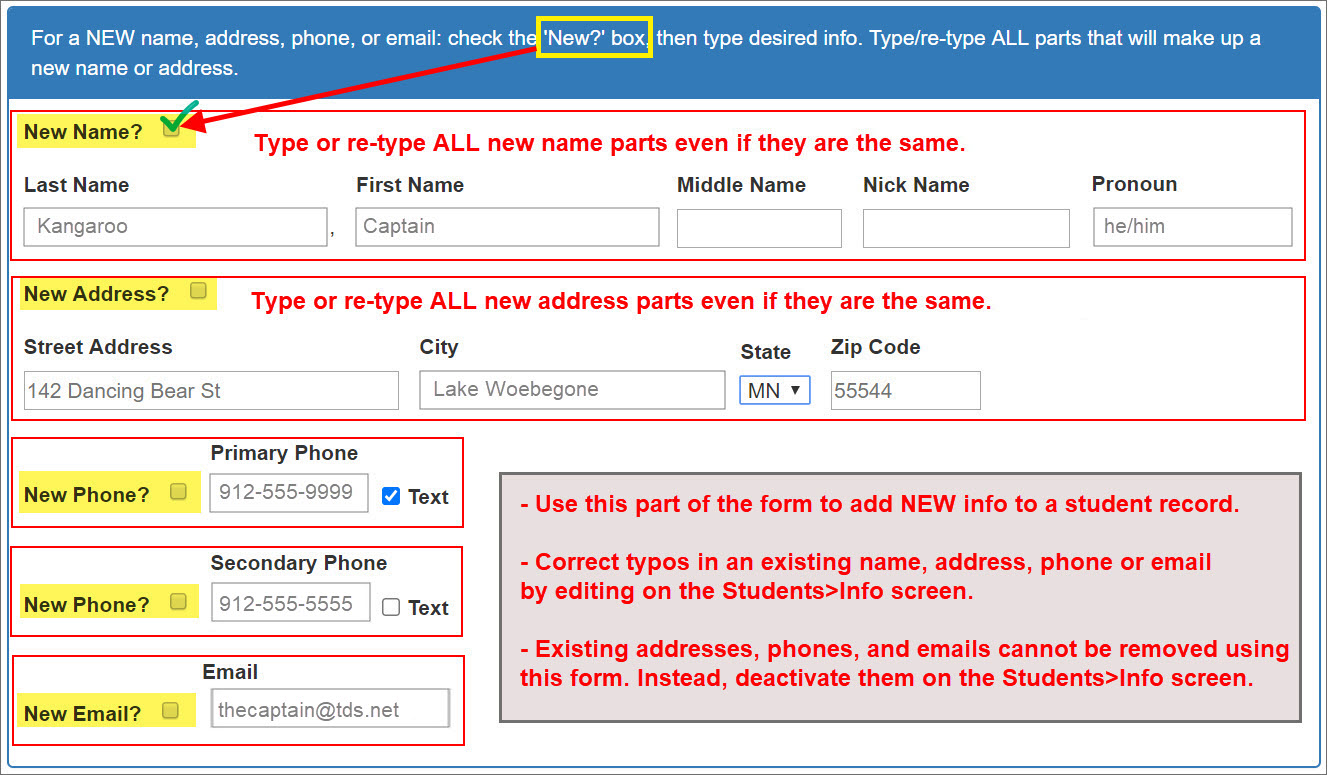This screenshot has height=775, width=1331.
Task: Open the State dropdown showing MN
Action: point(774,390)
